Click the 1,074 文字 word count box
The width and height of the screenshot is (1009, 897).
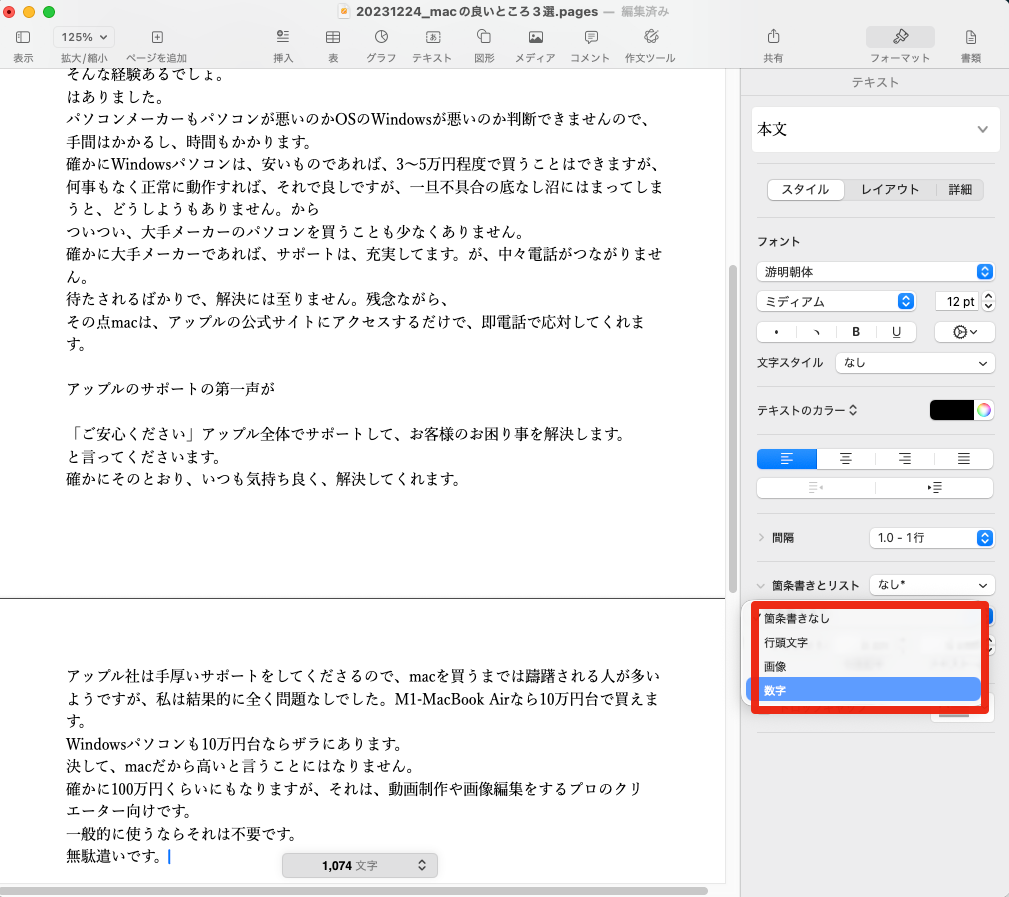coord(360,865)
